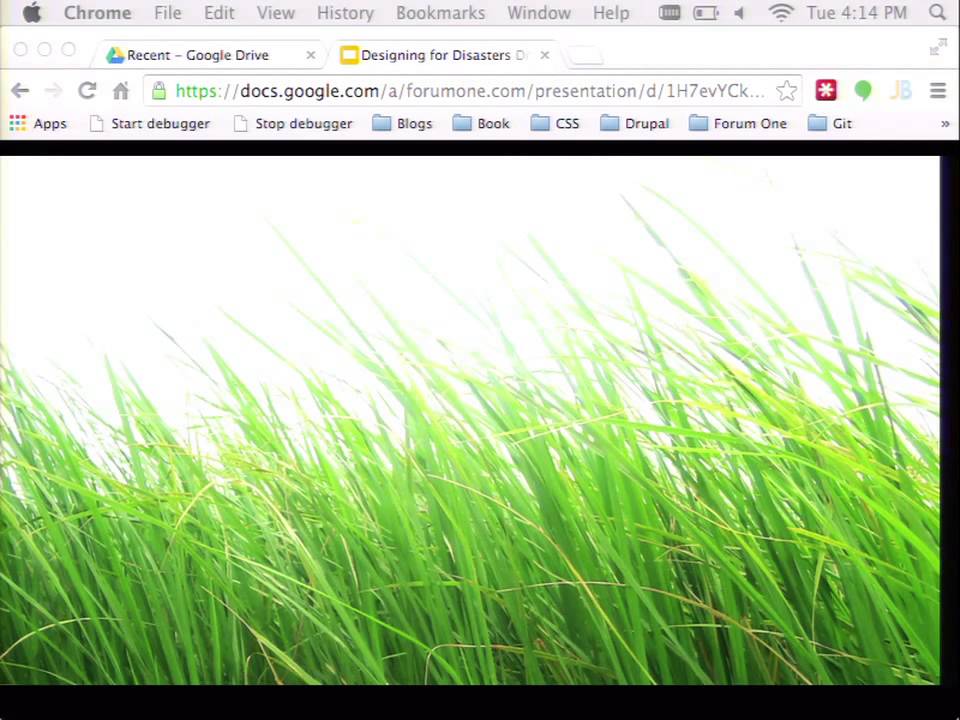This screenshot has height=720, width=960.
Task: Go forward with the forward arrow
Action: tap(53, 91)
